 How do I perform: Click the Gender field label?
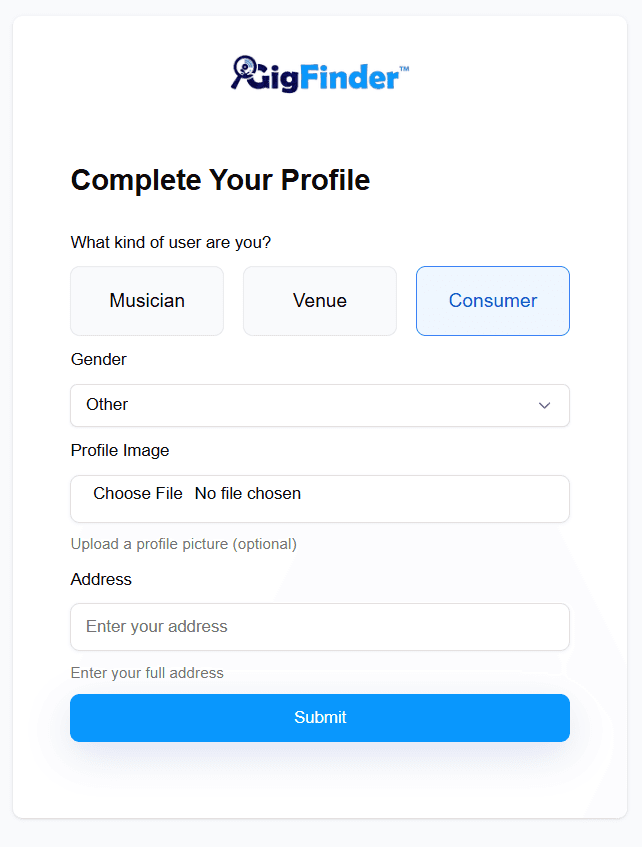click(99, 359)
